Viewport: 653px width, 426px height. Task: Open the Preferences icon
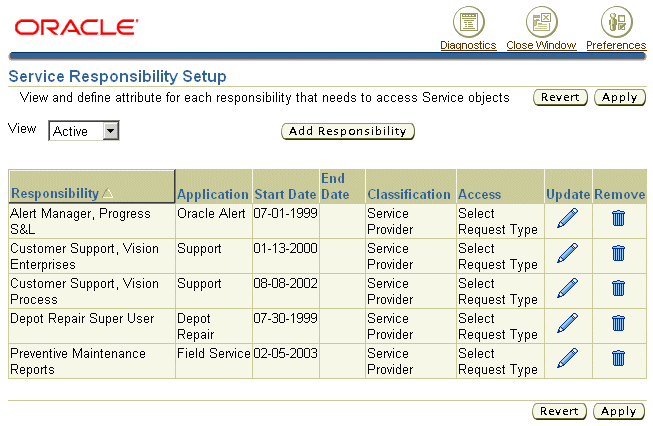(x=616, y=22)
